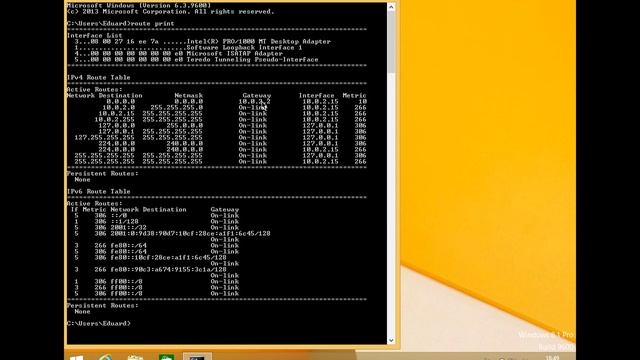
Task: Click the IPv6 destination ::/0
Action: pyautogui.click(x=118, y=216)
